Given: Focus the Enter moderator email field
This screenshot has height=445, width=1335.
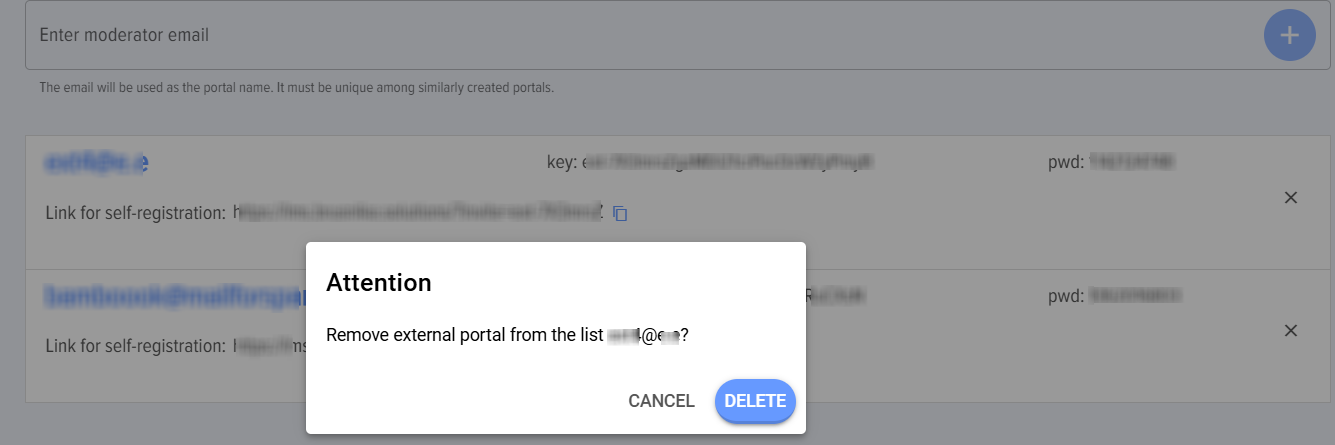Looking at the screenshot, I should pos(640,35).
